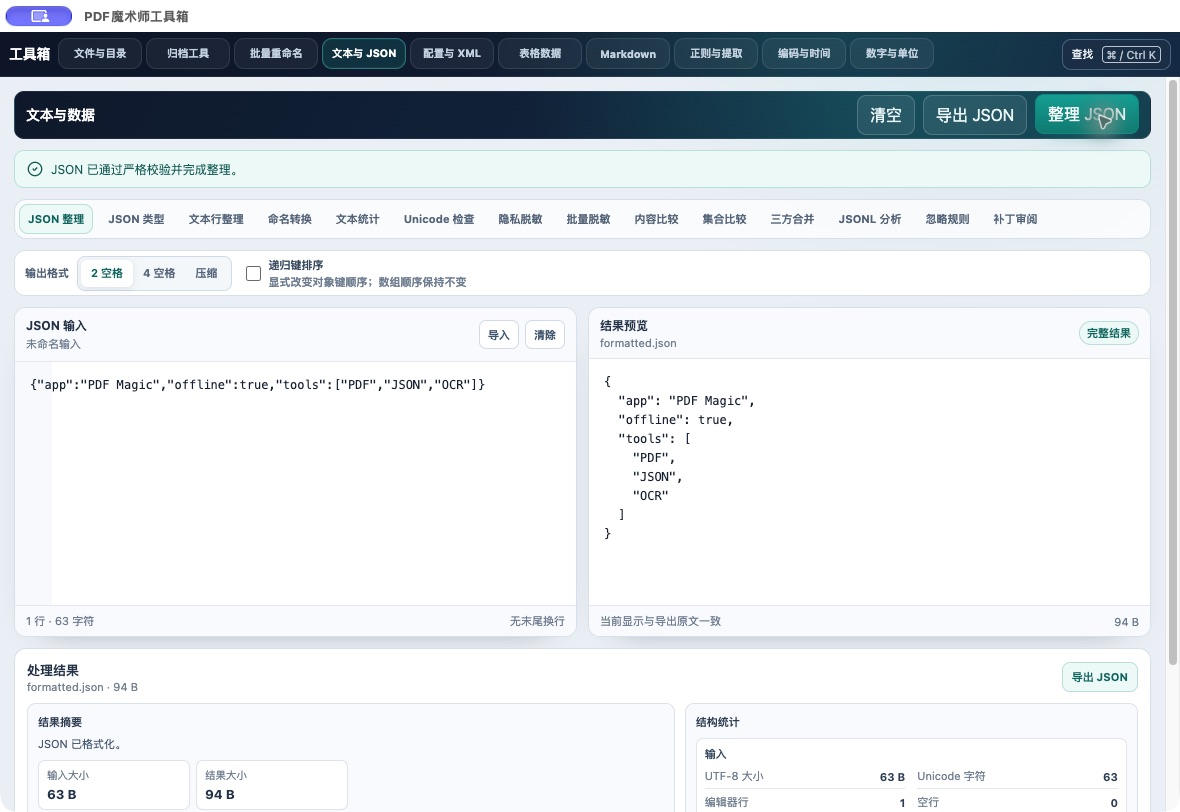Switch to the JSON 整理 tab
1180x812 pixels.
[56, 219]
